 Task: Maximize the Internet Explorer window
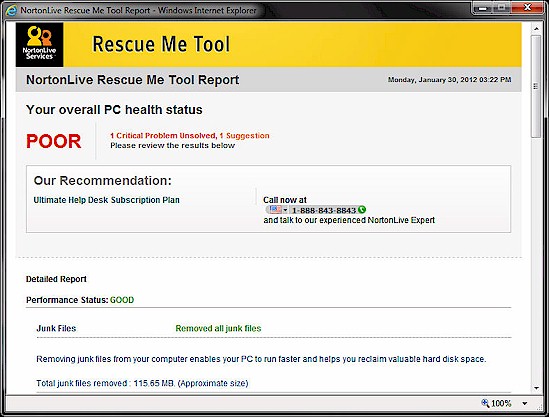502,8
